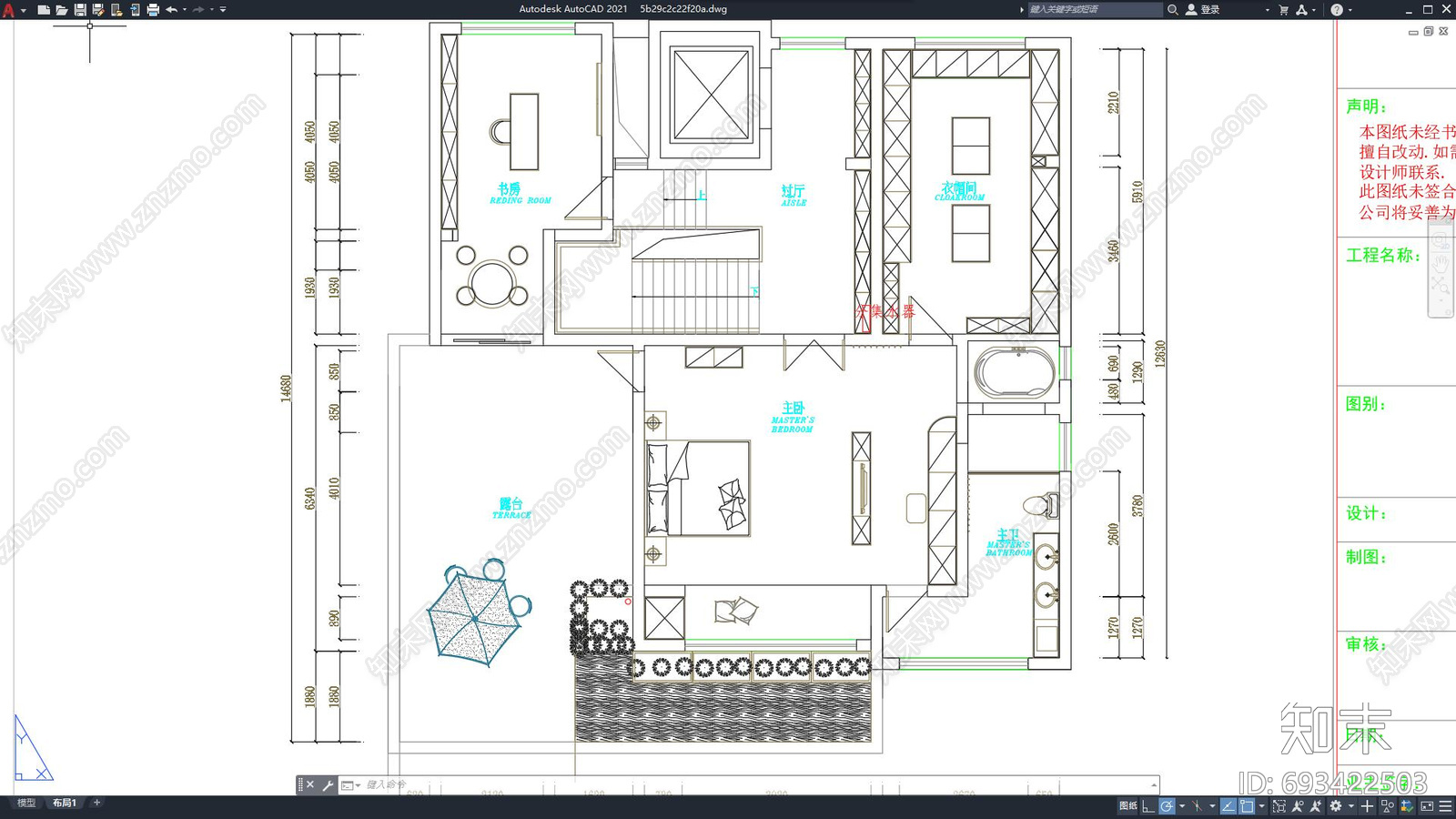
Task: Expand the application menu arrow beside logo
Action: pos(24,9)
